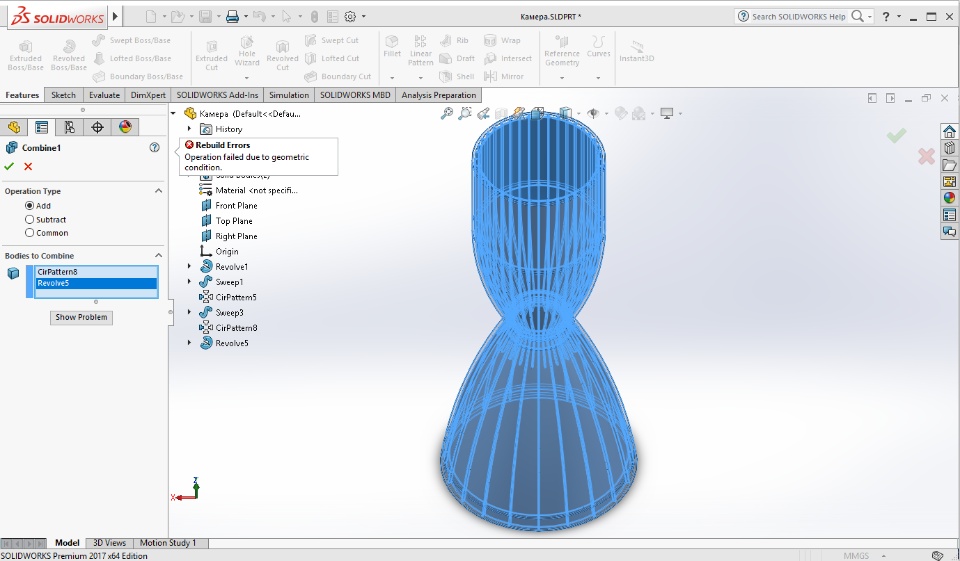Screen dimensions: 960x561
Task: Expand the Sweep1 feature node
Action: click(x=189, y=282)
